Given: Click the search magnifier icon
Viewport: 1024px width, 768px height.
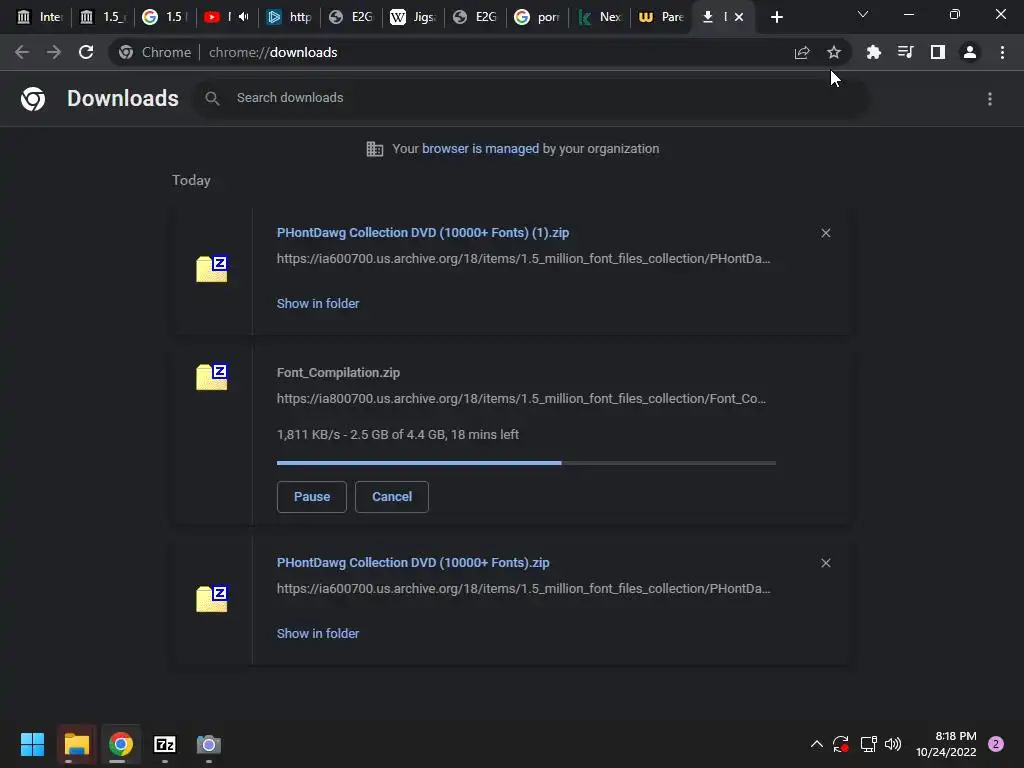Looking at the screenshot, I should click(x=212, y=98).
